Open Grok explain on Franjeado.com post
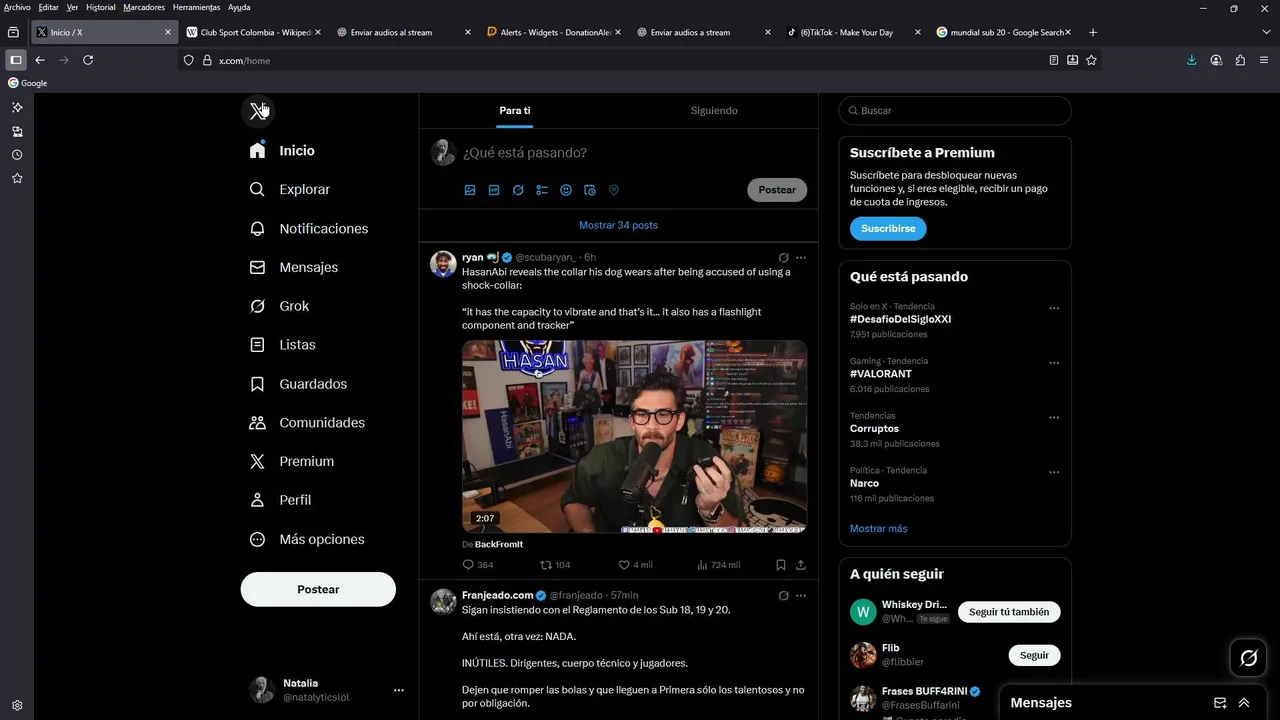 [x=784, y=595]
